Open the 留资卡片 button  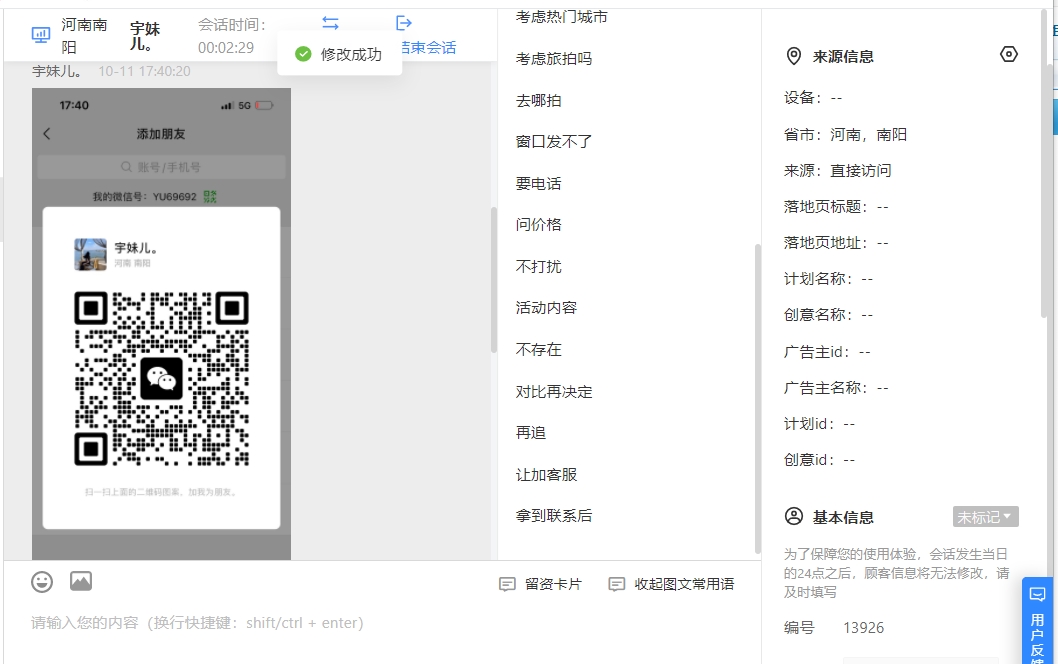pyautogui.click(x=540, y=584)
